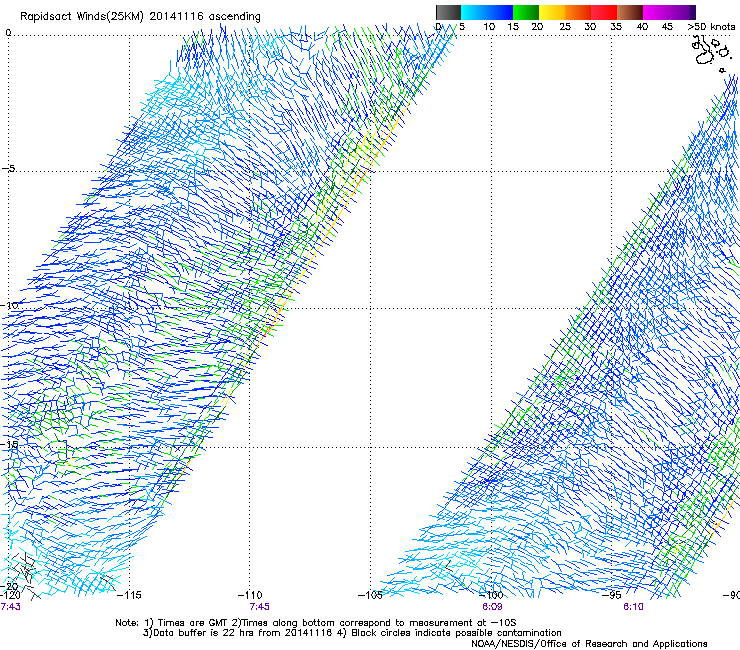This screenshot has width=740, height=650.
Task: Select the red 30-35 knots color swatch
Action: point(604,12)
